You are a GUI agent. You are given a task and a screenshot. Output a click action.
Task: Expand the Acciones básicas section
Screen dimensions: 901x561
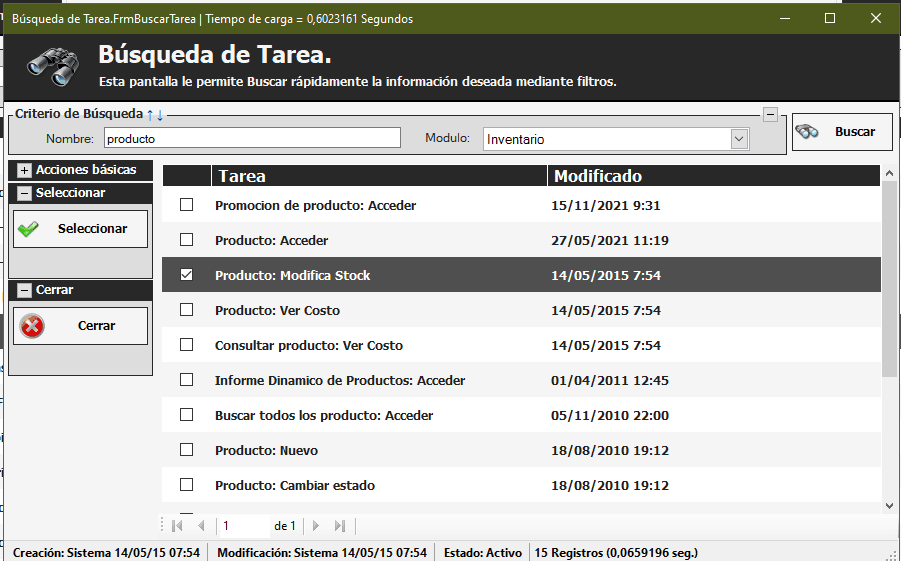tap(24, 170)
